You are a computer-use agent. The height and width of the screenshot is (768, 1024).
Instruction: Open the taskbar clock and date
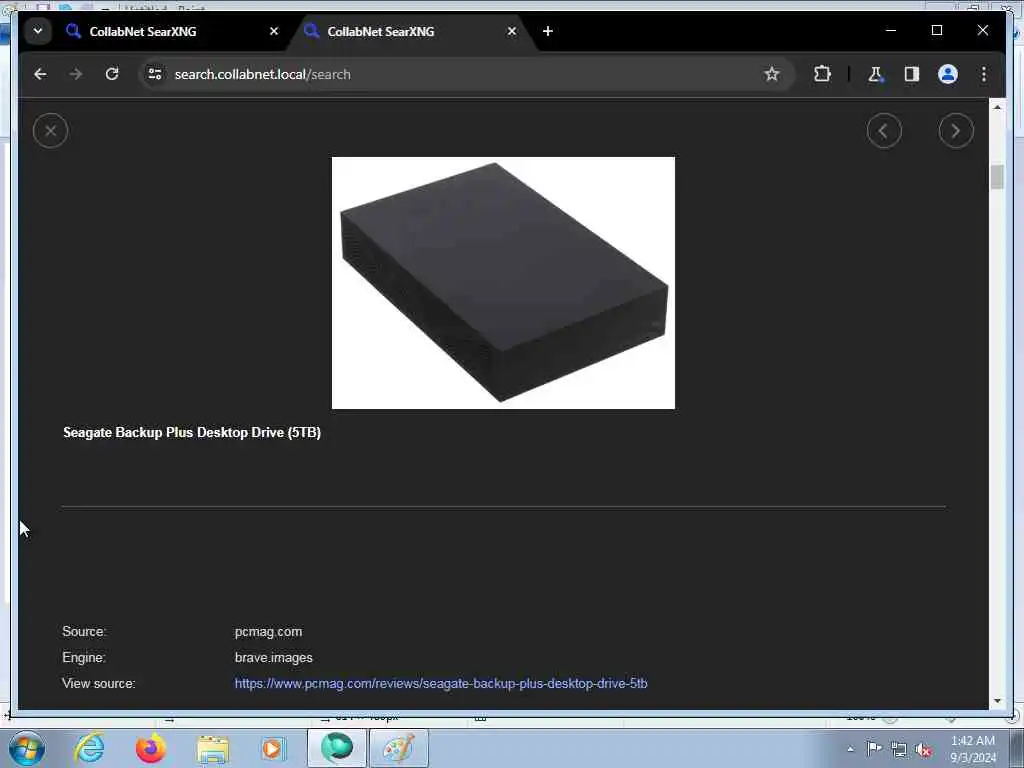tap(973, 748)
